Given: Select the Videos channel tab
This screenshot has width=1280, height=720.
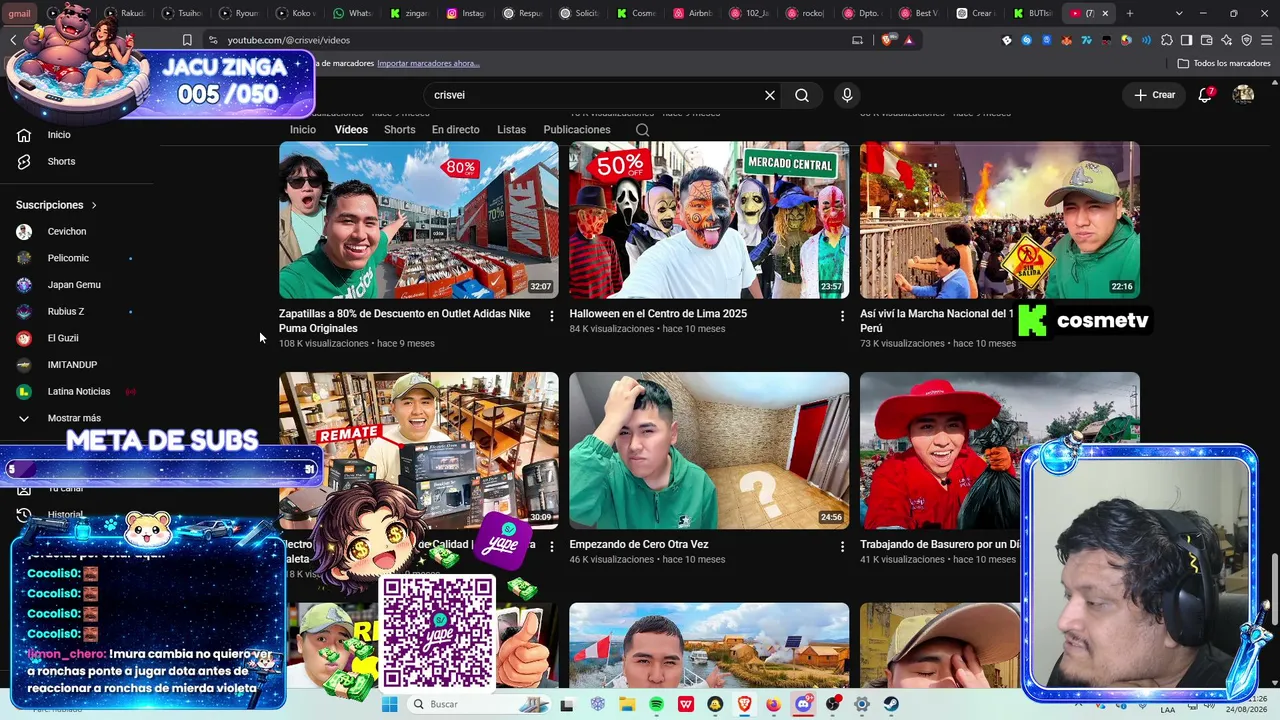Looking at the screenshot, I should point(351,130).
